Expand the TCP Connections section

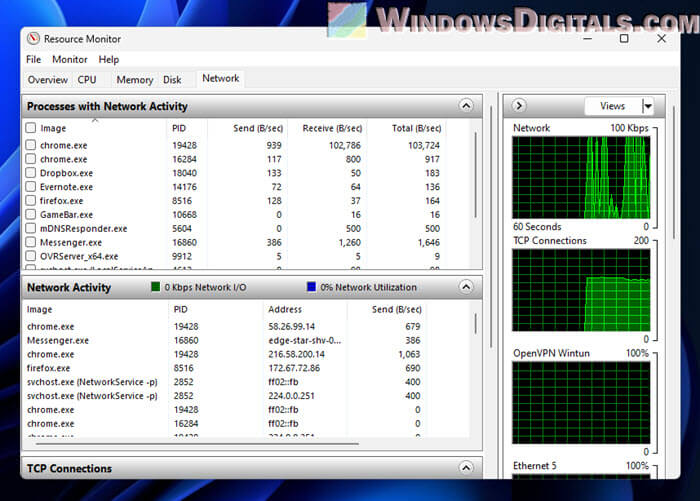coord(466,468)
